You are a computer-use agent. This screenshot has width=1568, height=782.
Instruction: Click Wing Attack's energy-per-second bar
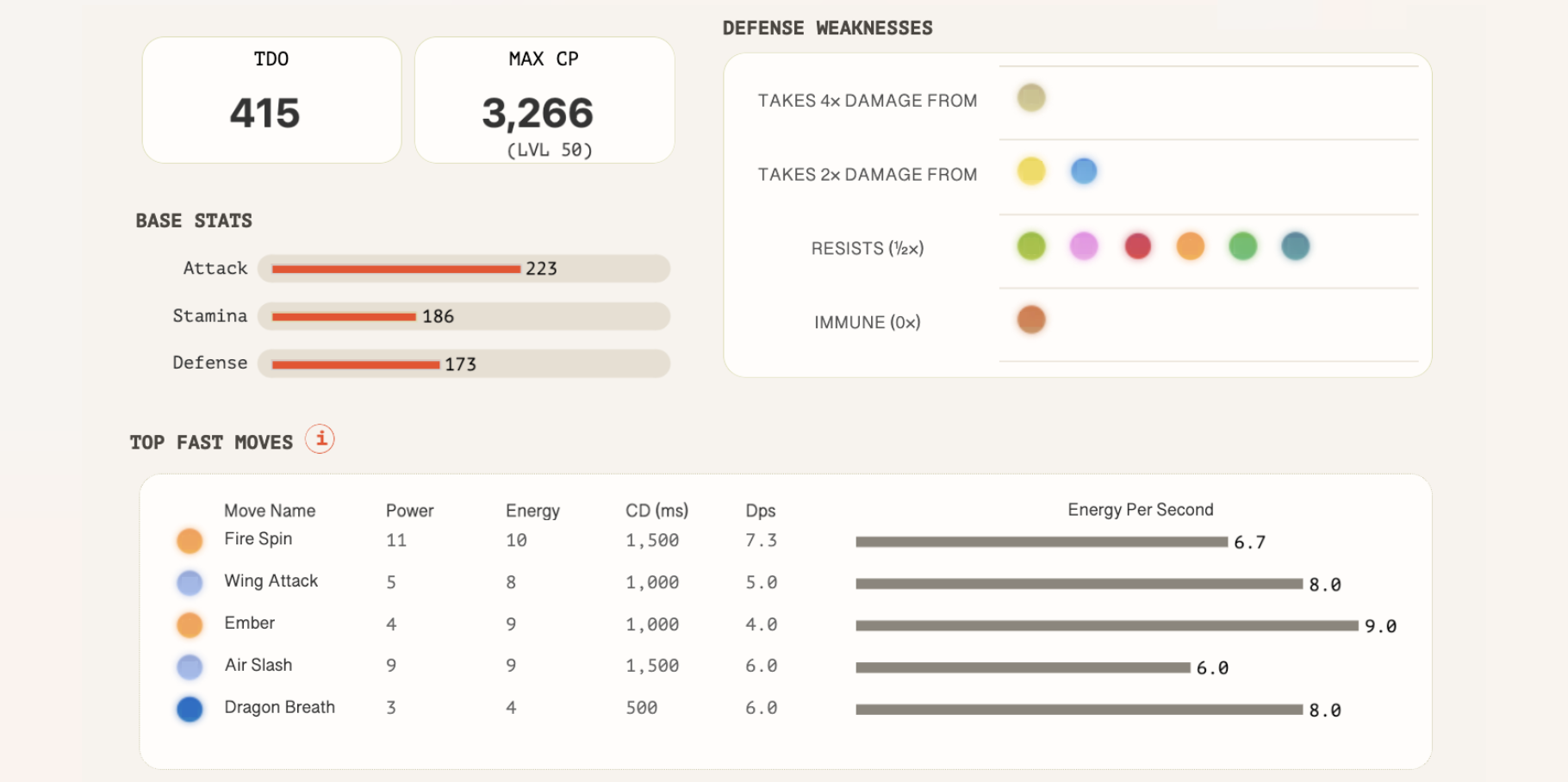1080,584
